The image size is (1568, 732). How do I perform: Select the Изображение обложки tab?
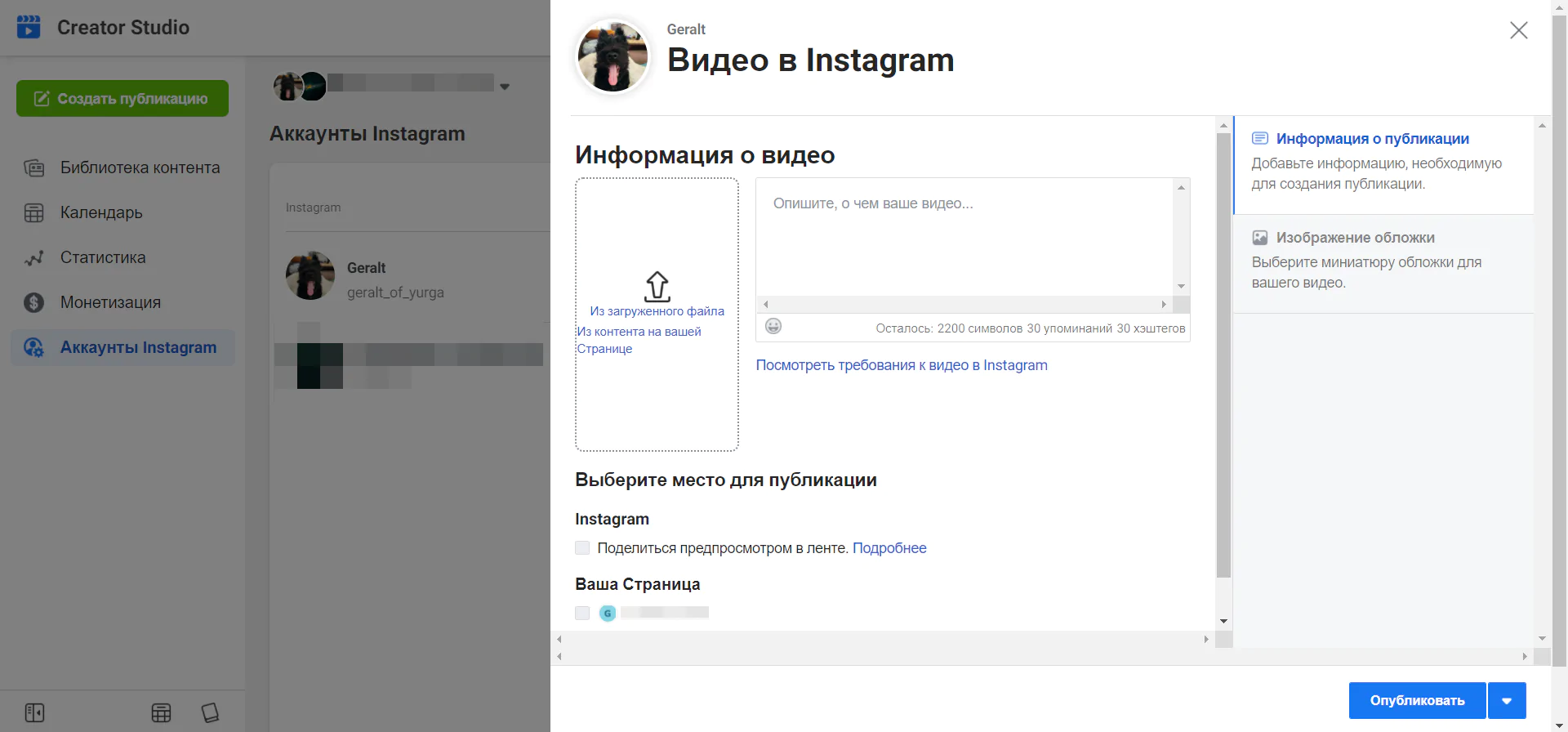point(1355,238)
